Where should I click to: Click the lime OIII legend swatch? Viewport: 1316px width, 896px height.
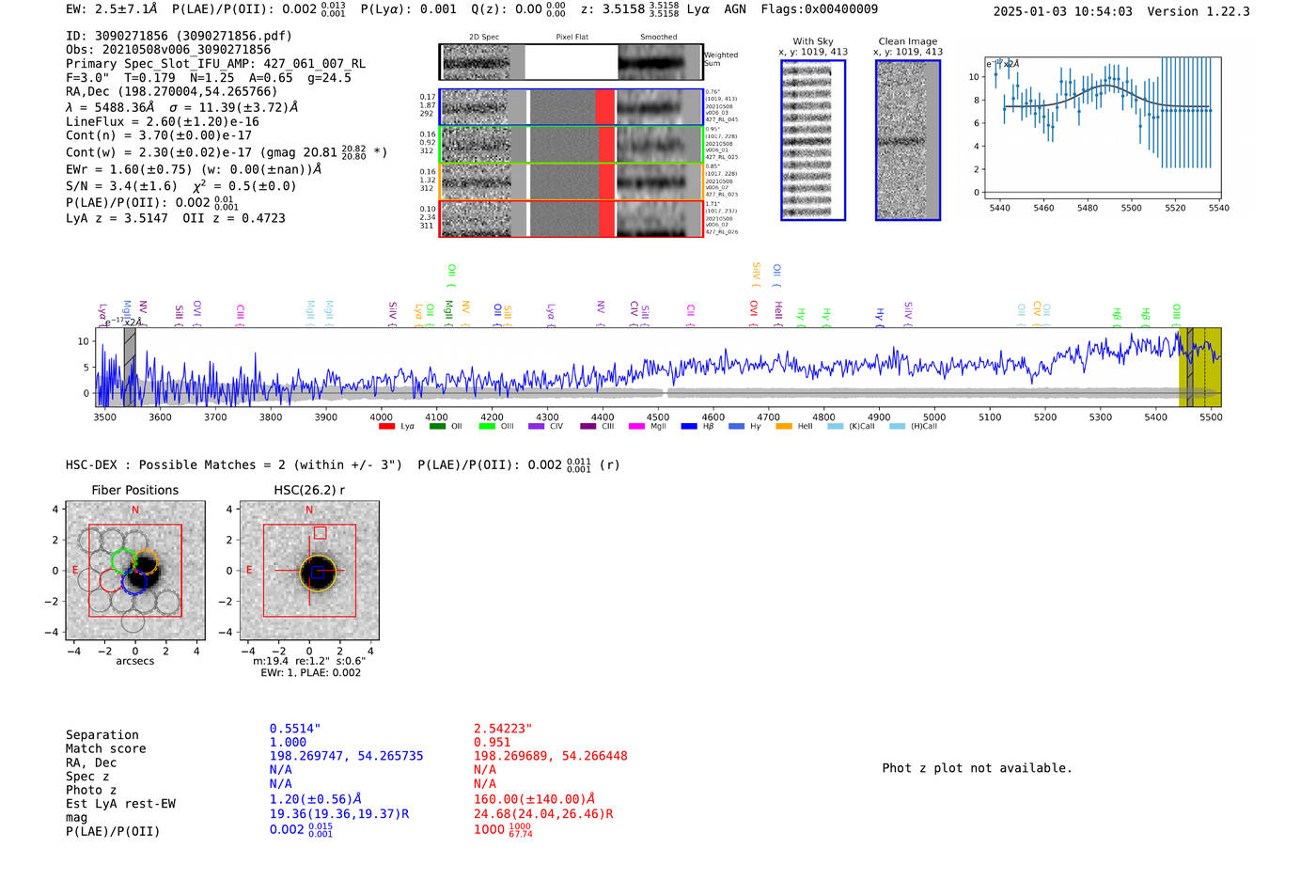tap(487, 427)
